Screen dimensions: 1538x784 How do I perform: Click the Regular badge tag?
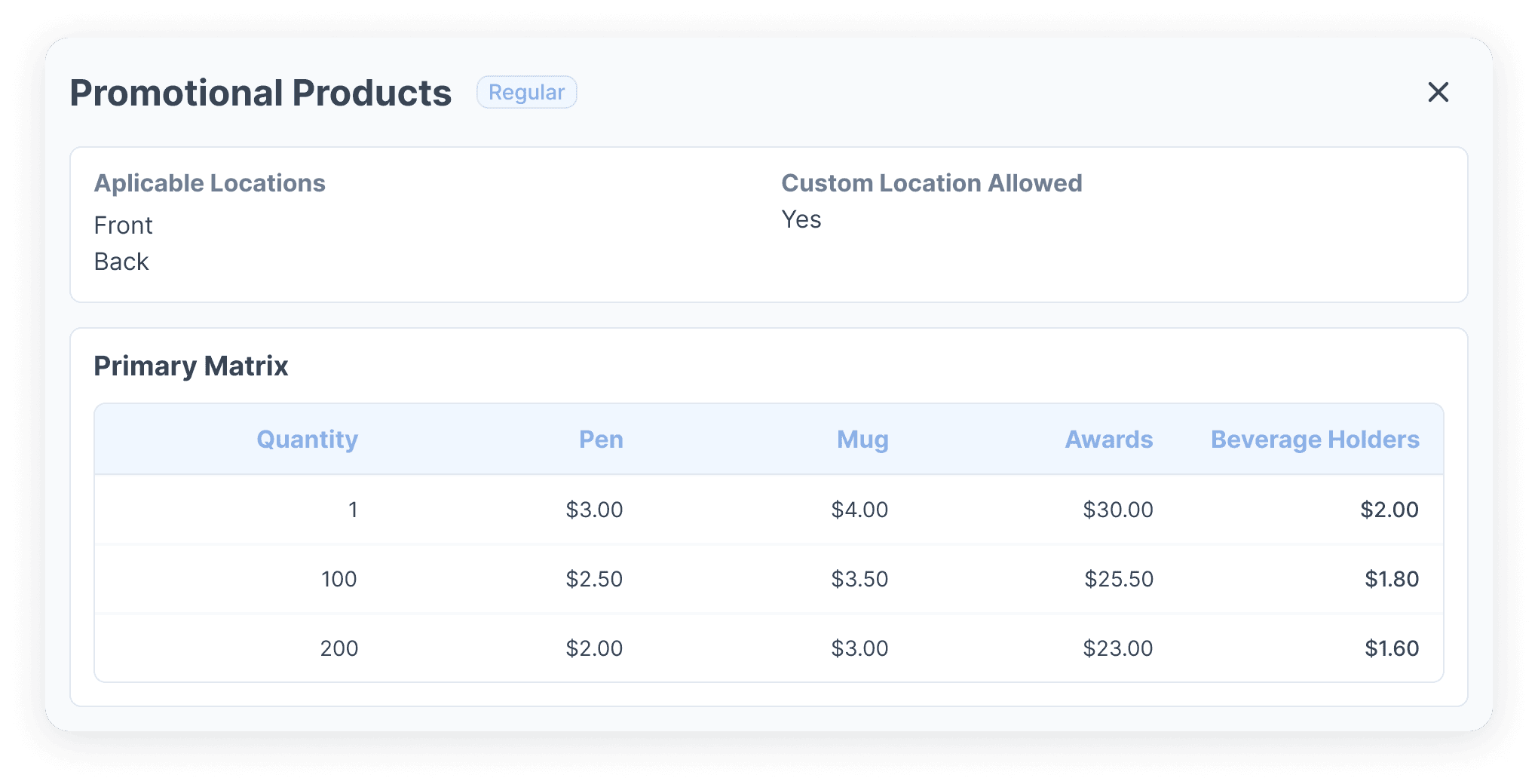tap(526, 92)
